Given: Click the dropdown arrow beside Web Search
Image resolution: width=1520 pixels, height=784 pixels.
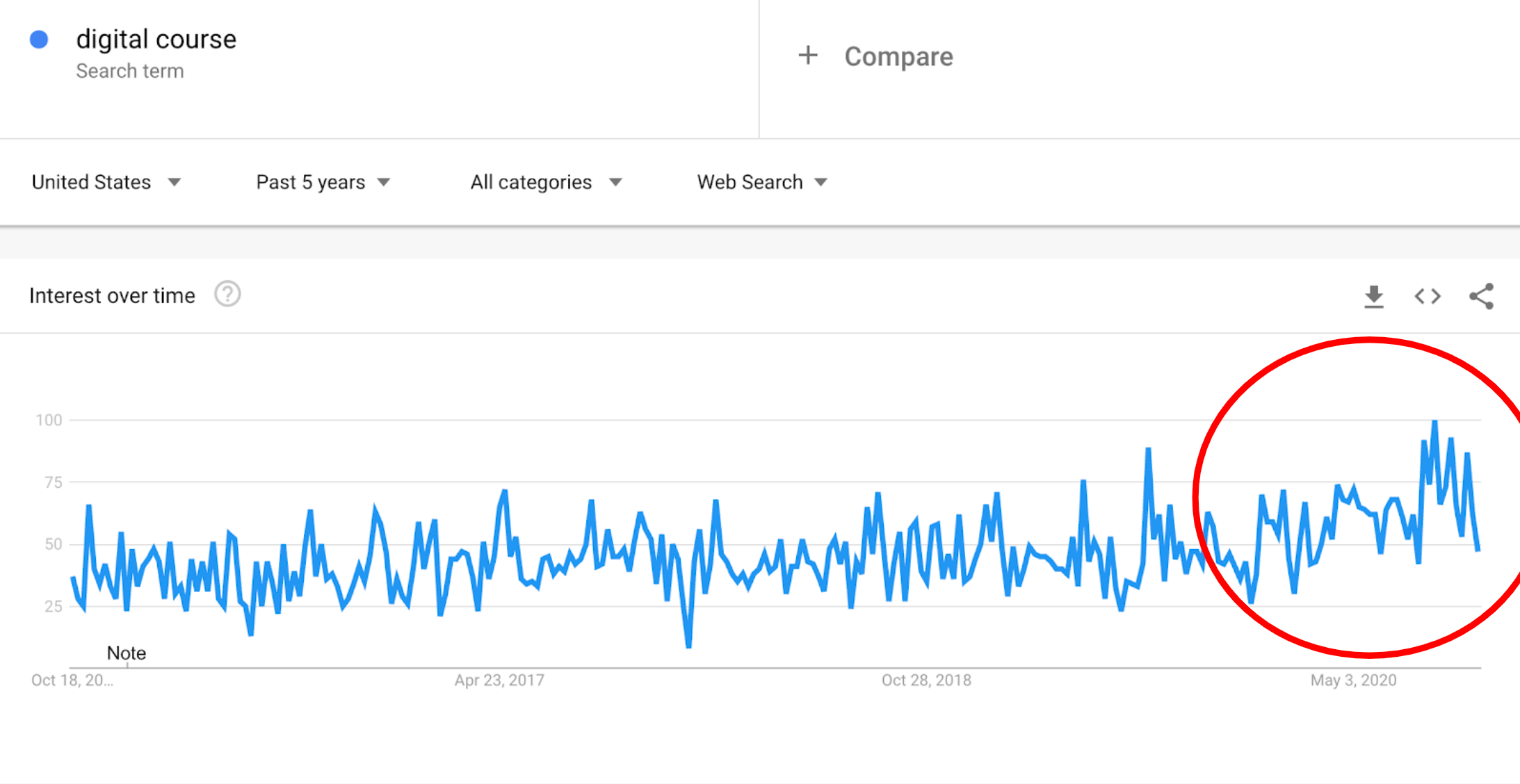Looking at the screenshot, I should pos(820,182).
